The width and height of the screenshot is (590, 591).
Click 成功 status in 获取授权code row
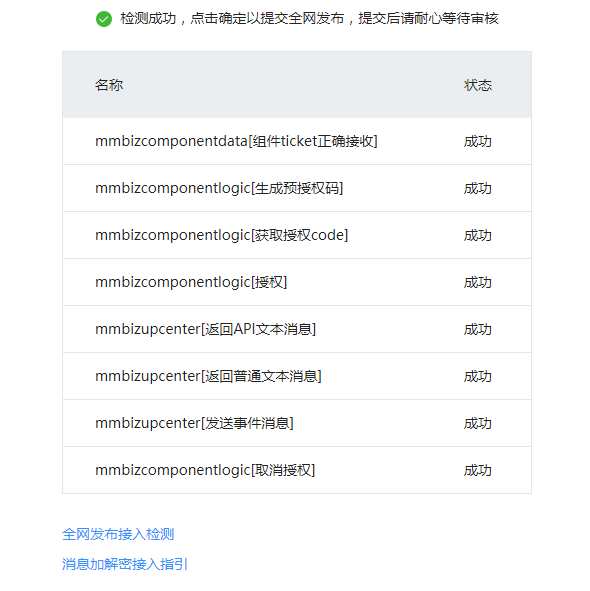(478, 235)
